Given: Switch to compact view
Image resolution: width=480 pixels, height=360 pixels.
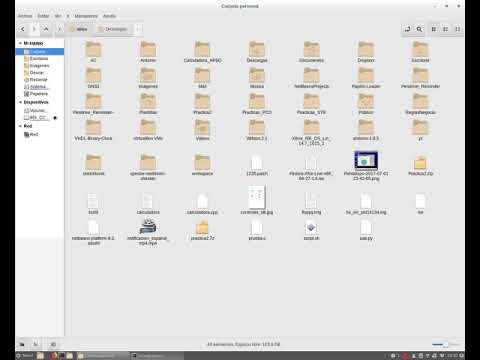Looking at the screenshot, I should pos(458,29).
